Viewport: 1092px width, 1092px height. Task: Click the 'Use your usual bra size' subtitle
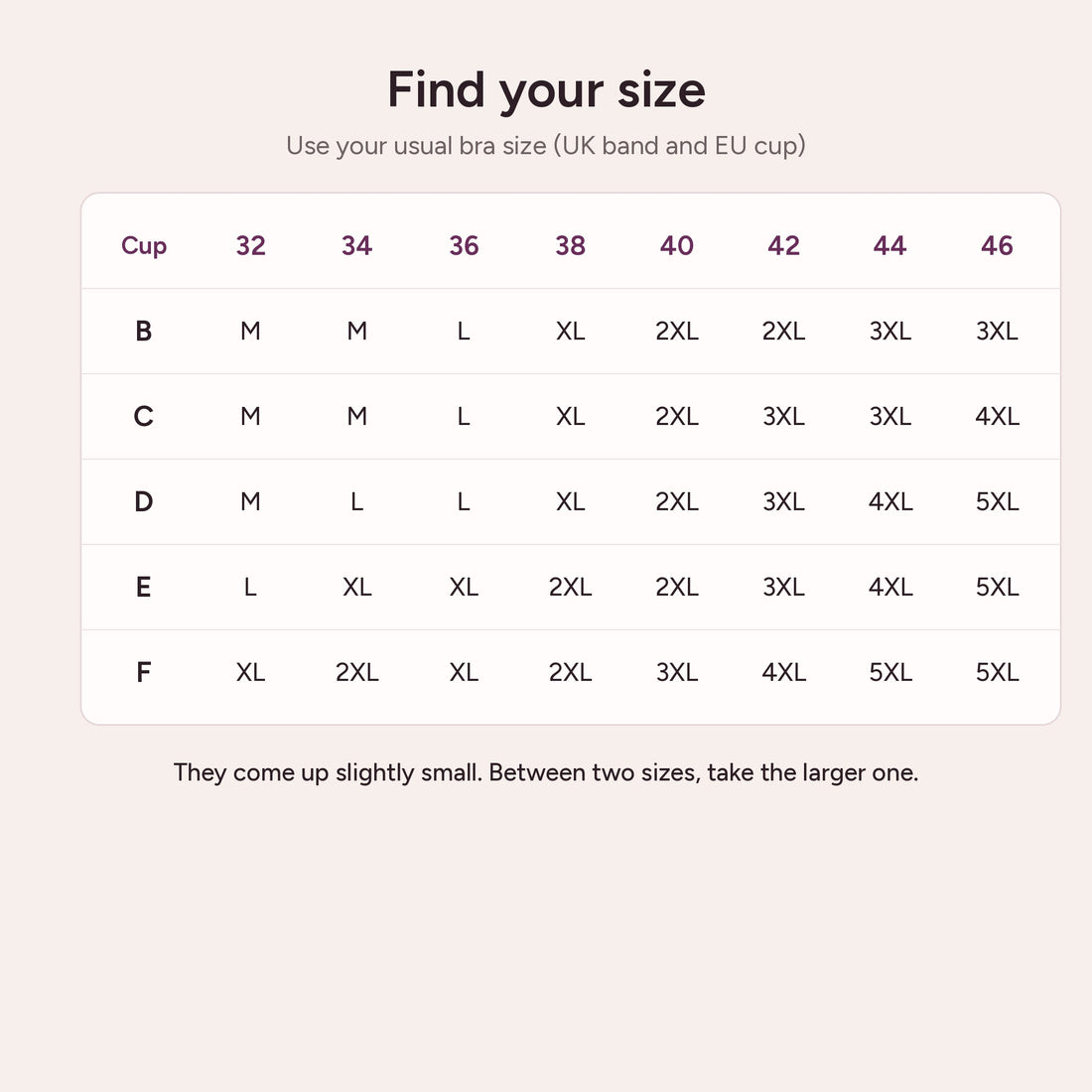pyautogui.click(x=546, y=146)
